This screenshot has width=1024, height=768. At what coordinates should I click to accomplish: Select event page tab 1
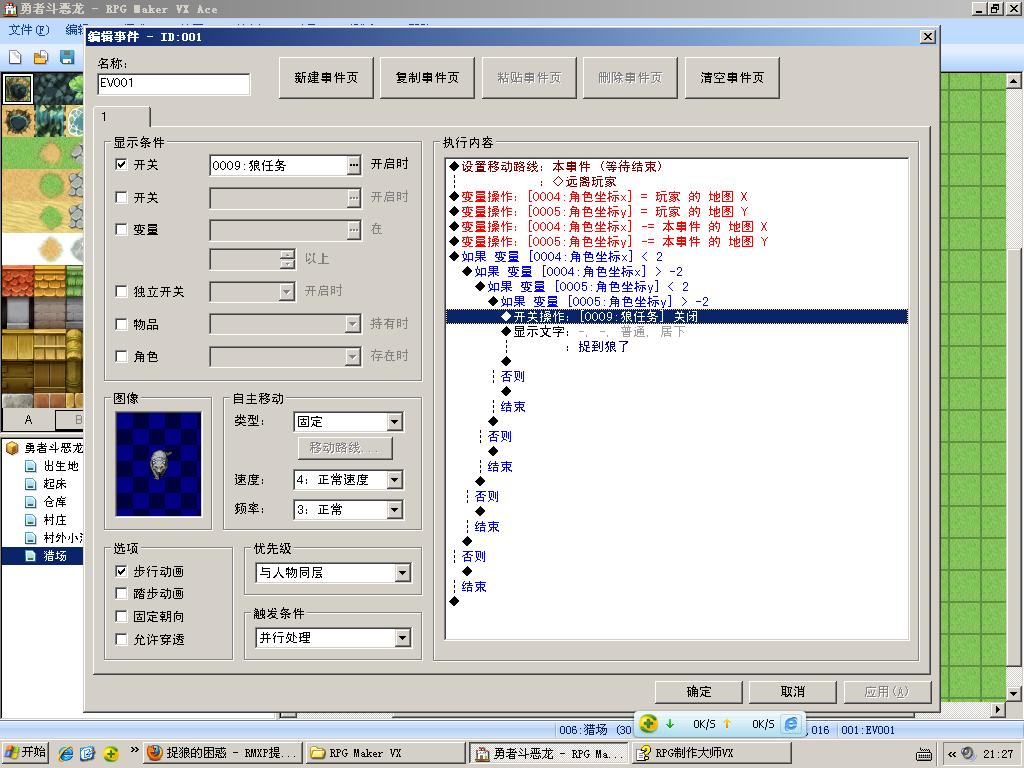[x=122, y=117]
